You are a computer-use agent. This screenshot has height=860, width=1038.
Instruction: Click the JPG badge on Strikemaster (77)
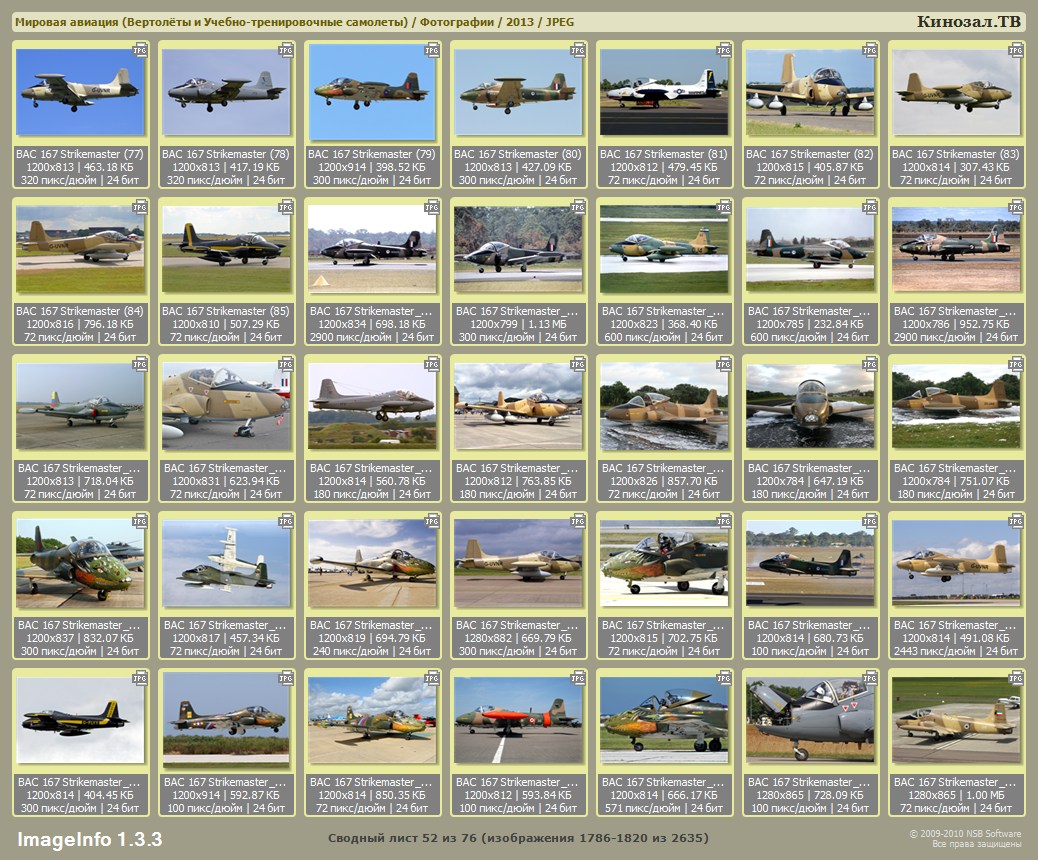[x=140, y=49]
